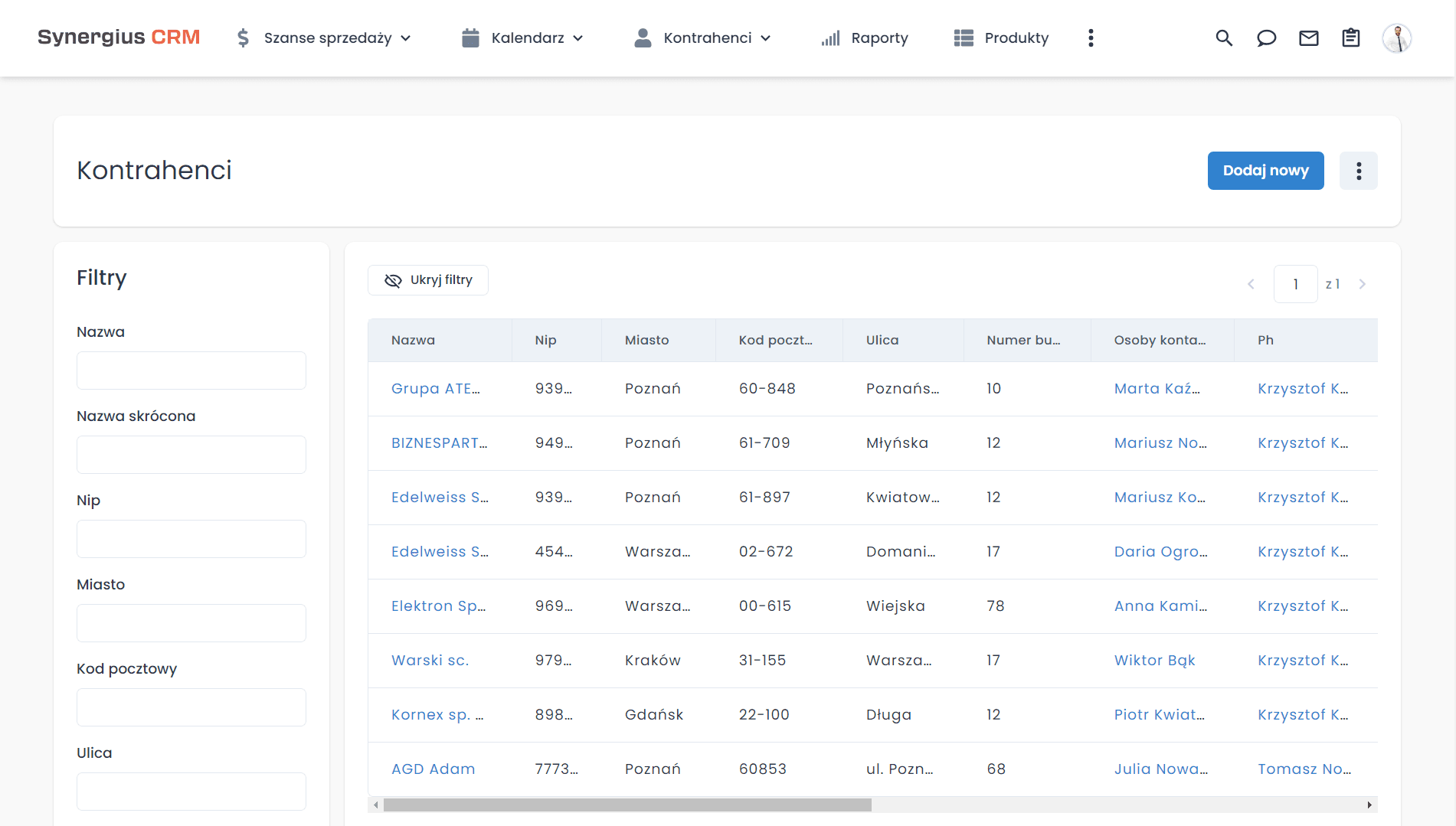1456x826 pixels.
Task: Open the mail envelope icon
Action: click(1309, 38)
